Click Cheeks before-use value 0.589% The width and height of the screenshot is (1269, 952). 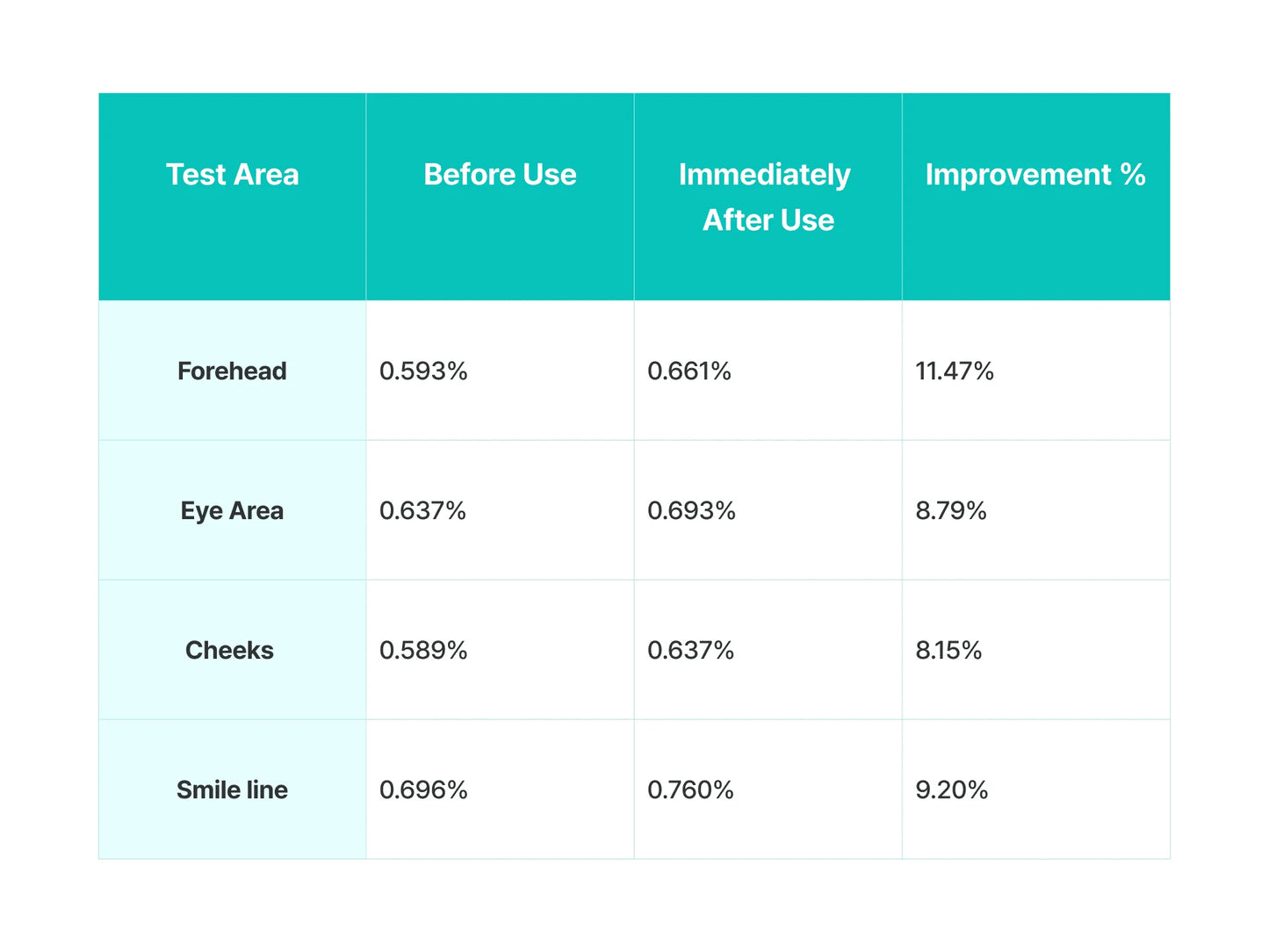tap(423, 651)
